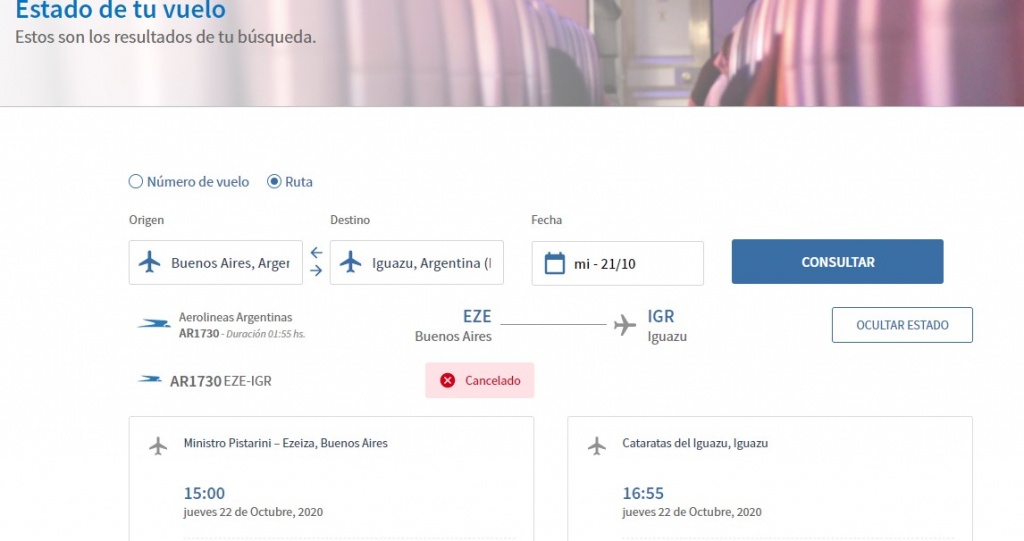
Task: Click the IGR Iguazu destination code
Action: click(x=661, y=317)
